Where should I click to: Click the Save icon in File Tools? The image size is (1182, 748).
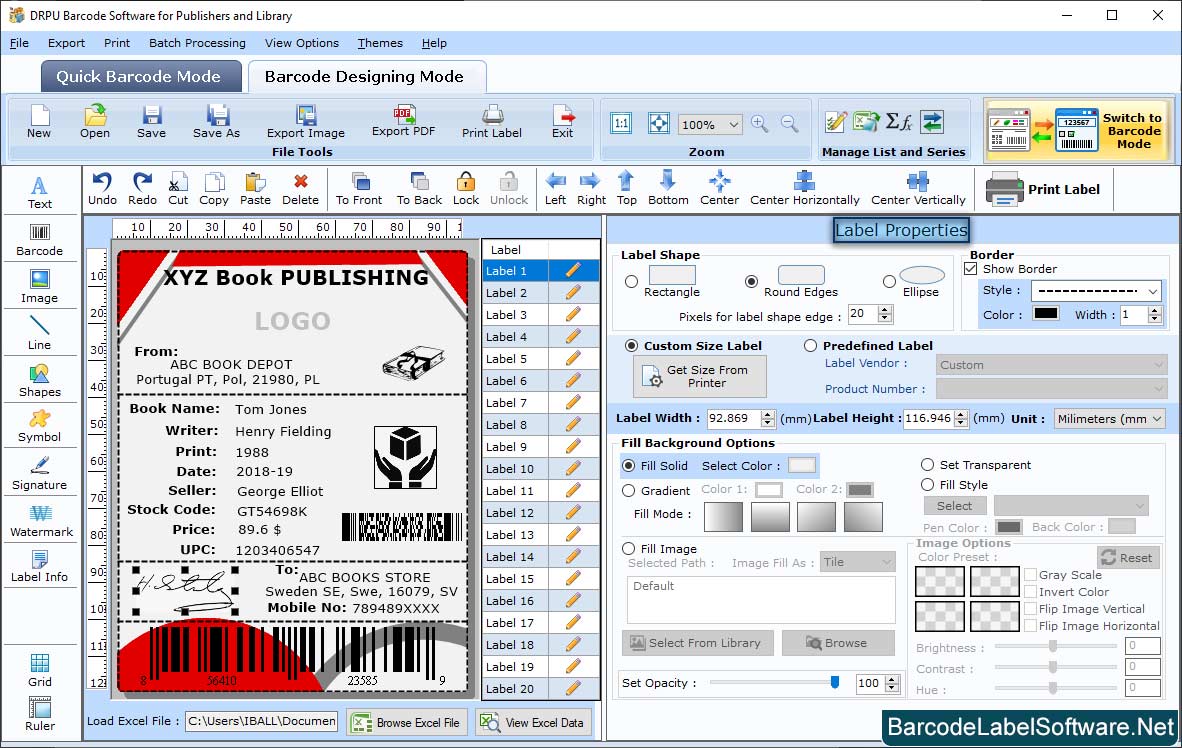click(152, 122)
